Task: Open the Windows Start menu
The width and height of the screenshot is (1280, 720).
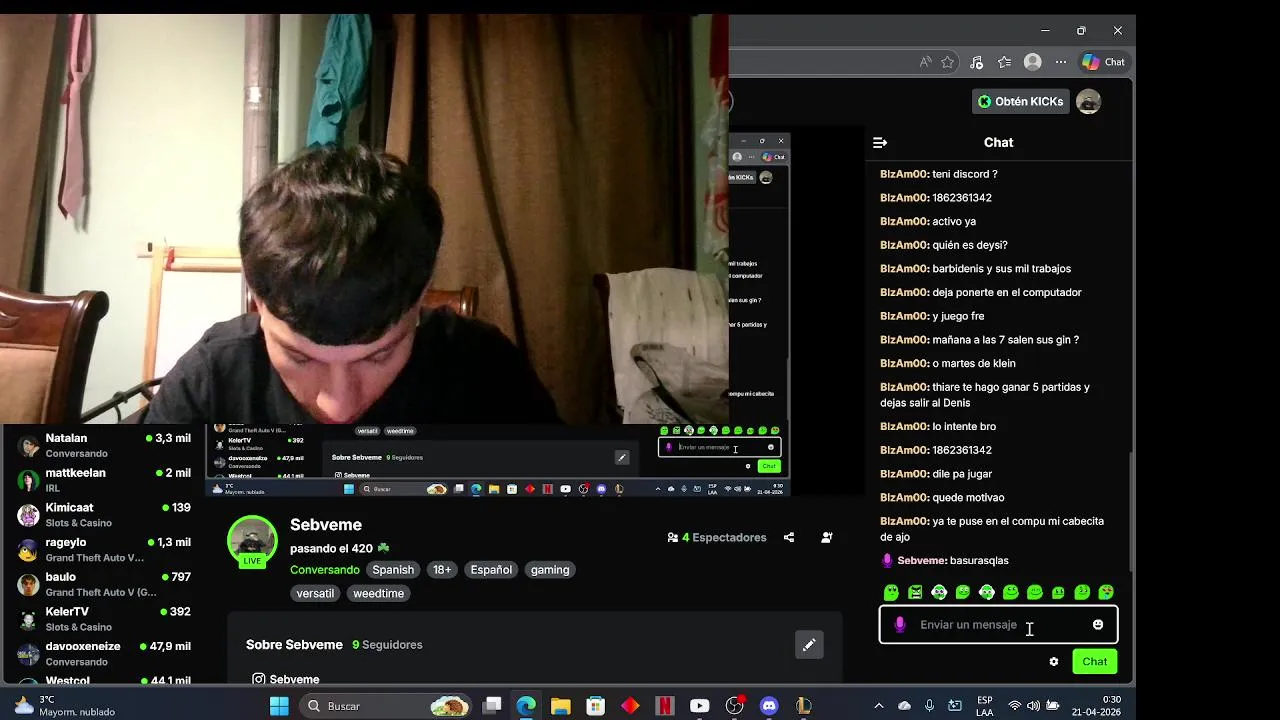Action: [279, 706]
